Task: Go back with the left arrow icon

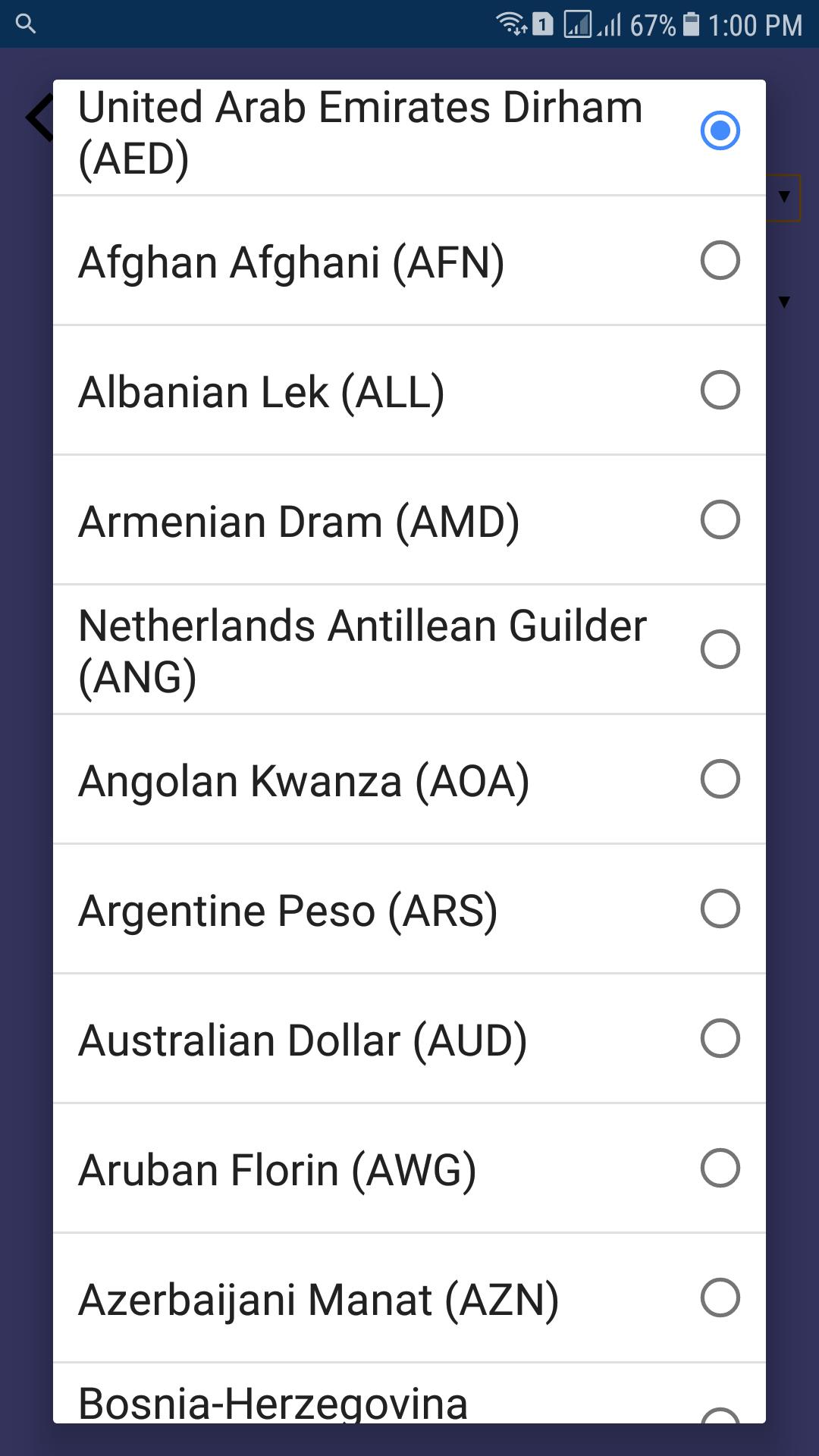Action: (x=39, y=118)
